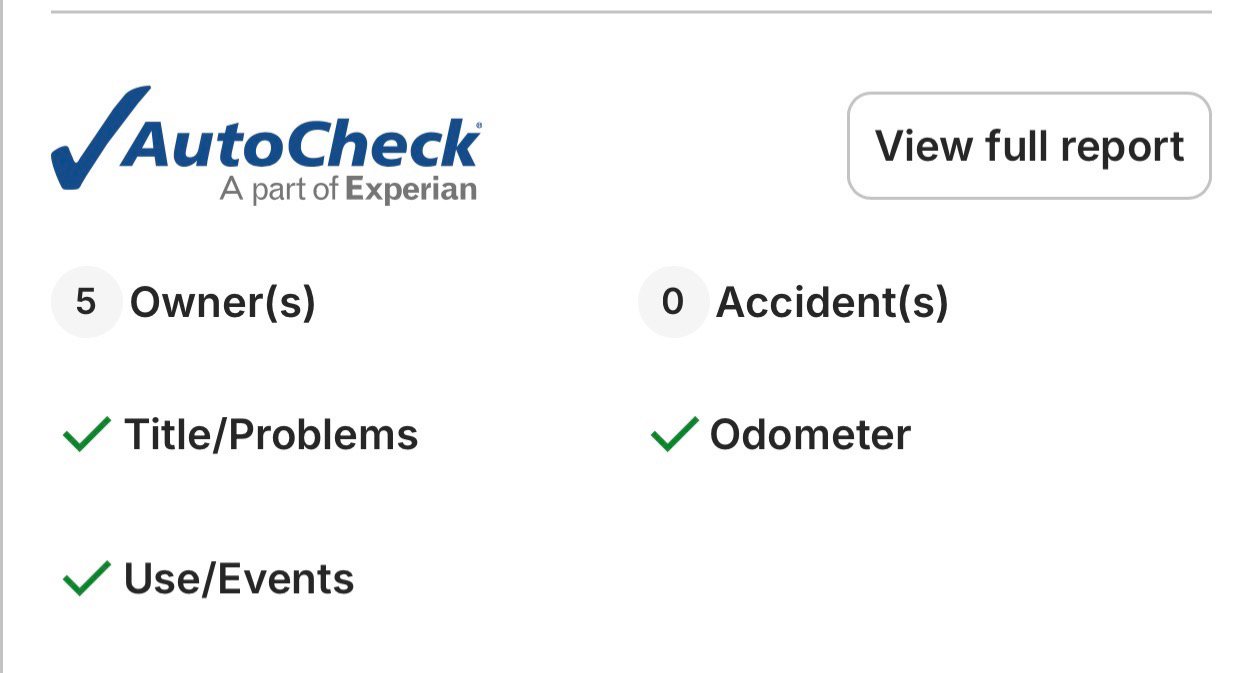This screenshot has width=1260, height=673.
Task: Click the vertical border line on the left
Action: coord(2,336)
